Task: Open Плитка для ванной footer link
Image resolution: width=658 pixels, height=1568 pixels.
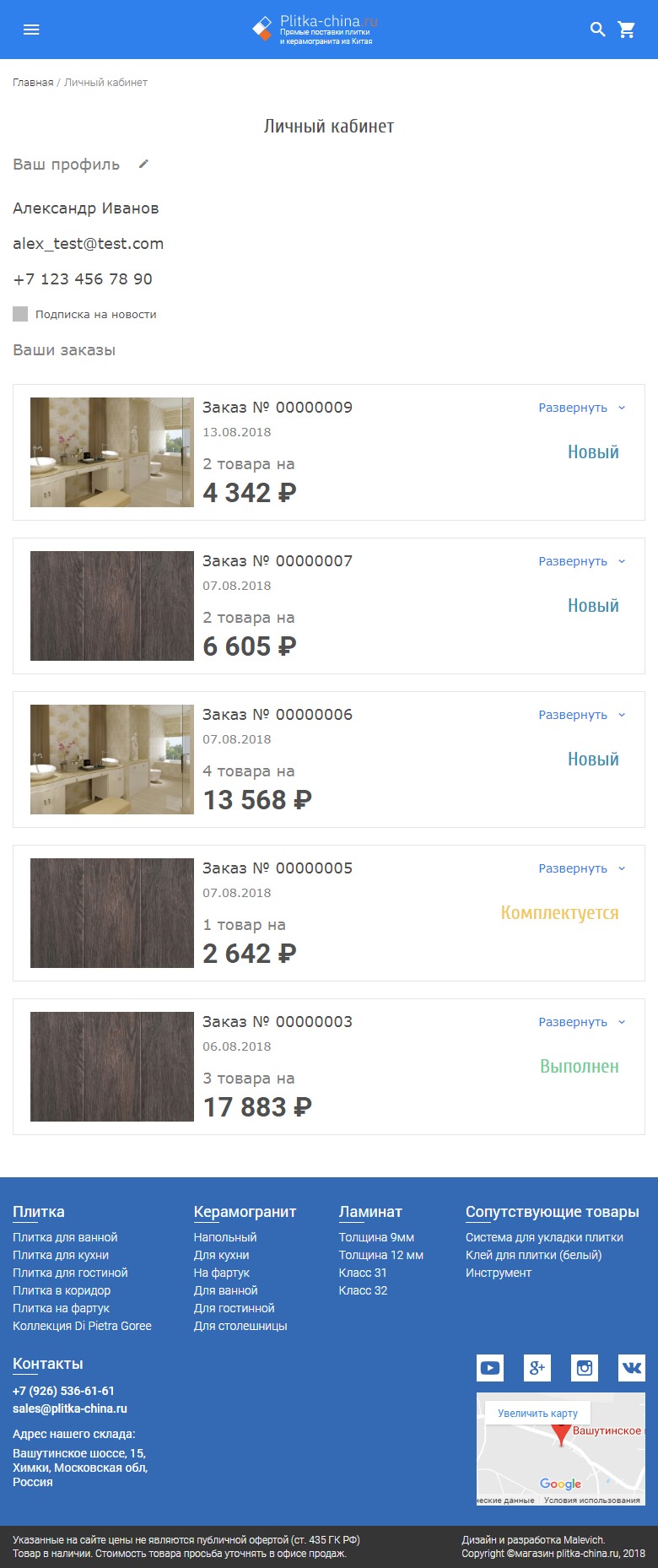Action: click(65, 1237)
